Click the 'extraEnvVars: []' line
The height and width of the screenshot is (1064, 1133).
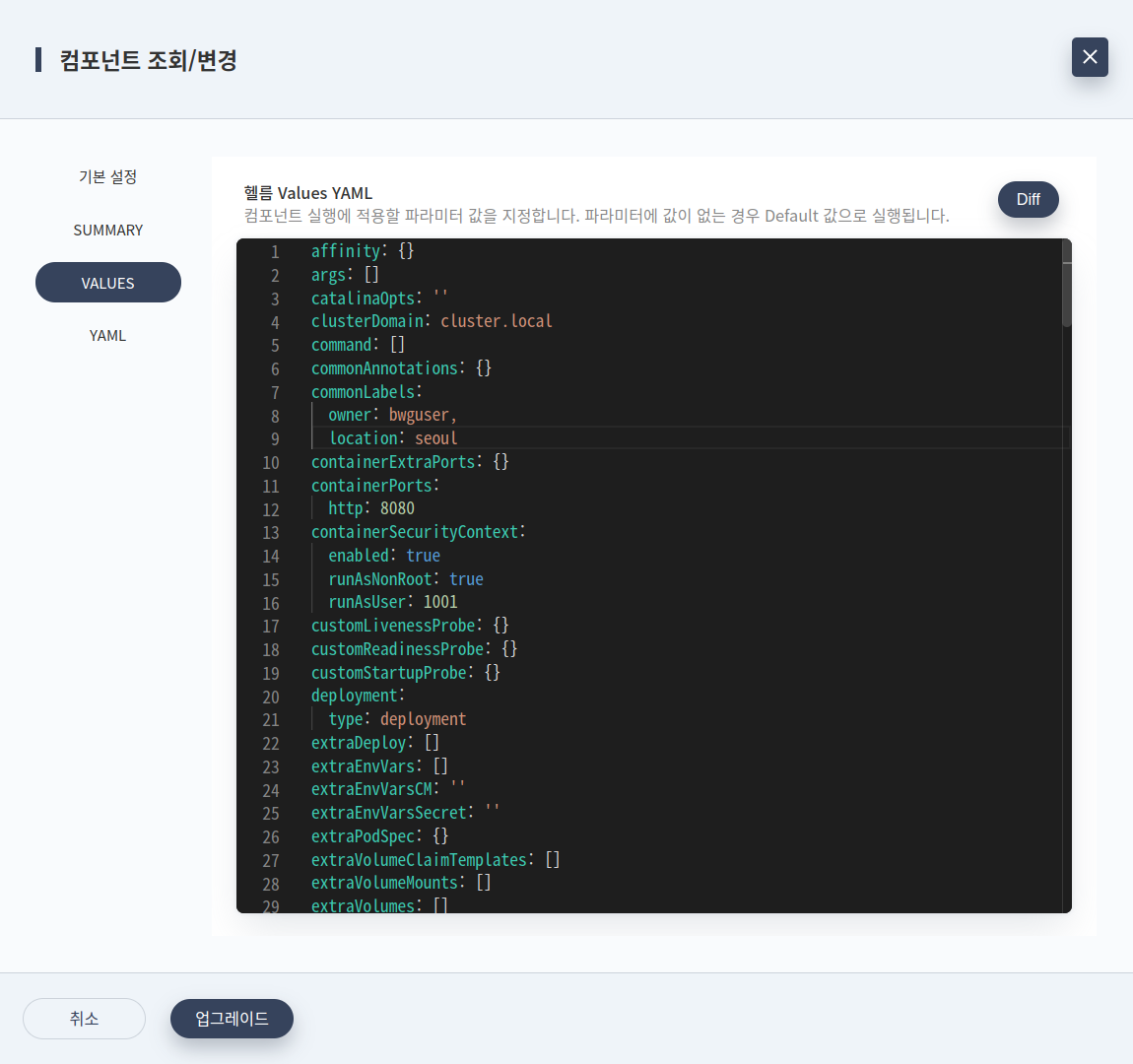coord(379,765)
